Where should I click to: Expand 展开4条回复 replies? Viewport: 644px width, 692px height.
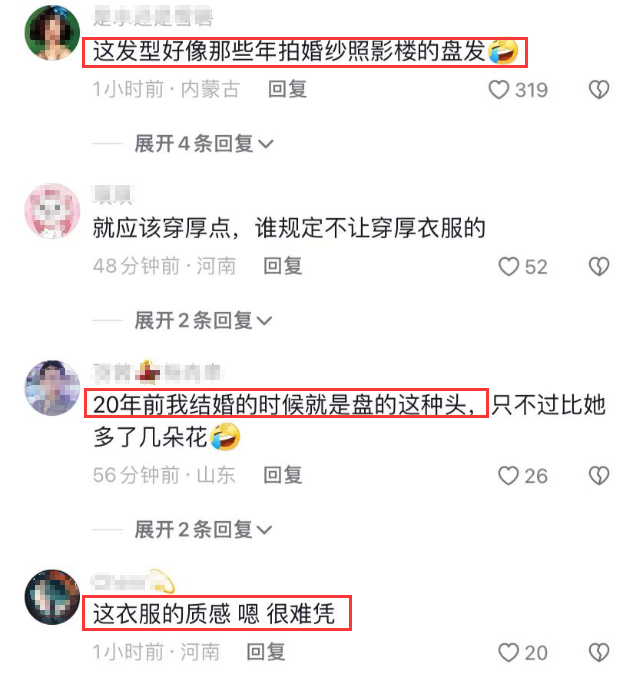tap(204, 144)
